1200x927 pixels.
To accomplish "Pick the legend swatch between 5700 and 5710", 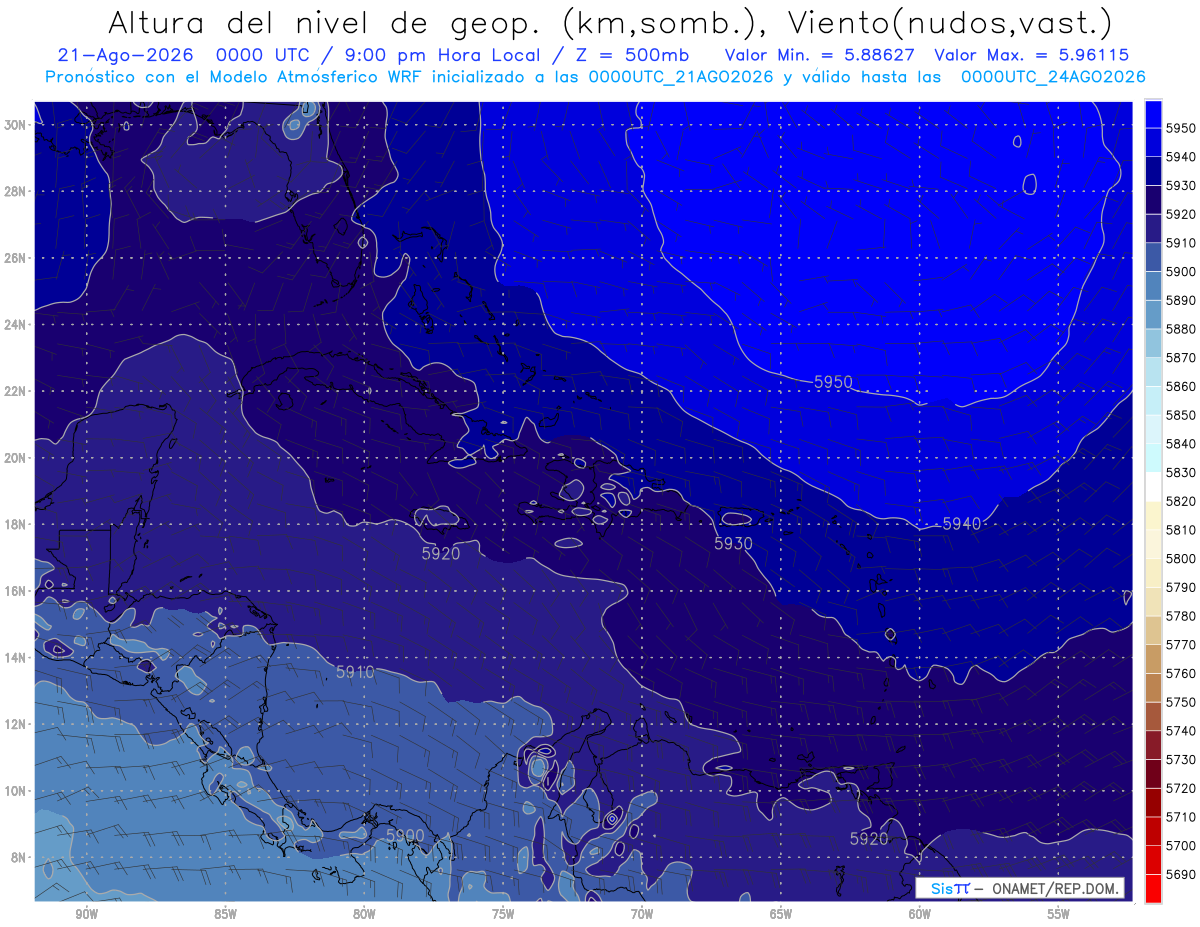I will (1153, 830).
